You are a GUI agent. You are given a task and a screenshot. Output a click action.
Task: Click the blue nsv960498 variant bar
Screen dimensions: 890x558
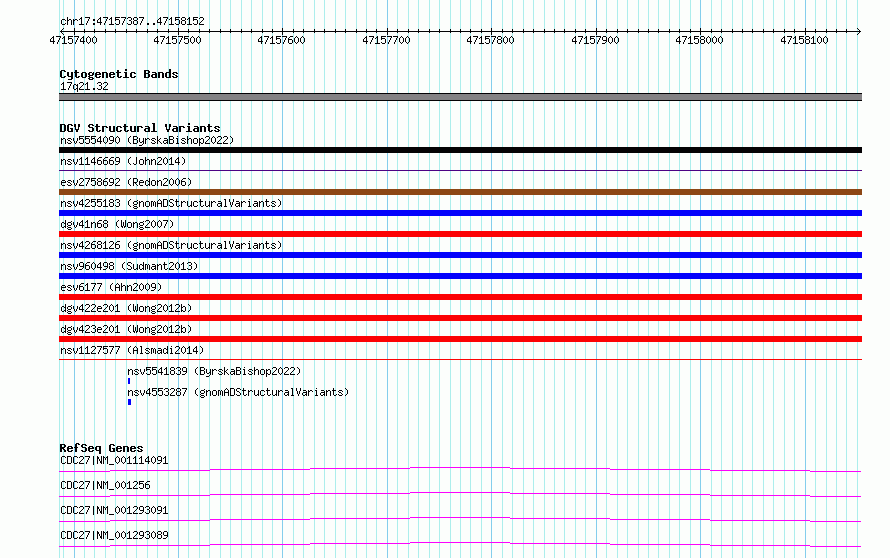tap(460, 276)
